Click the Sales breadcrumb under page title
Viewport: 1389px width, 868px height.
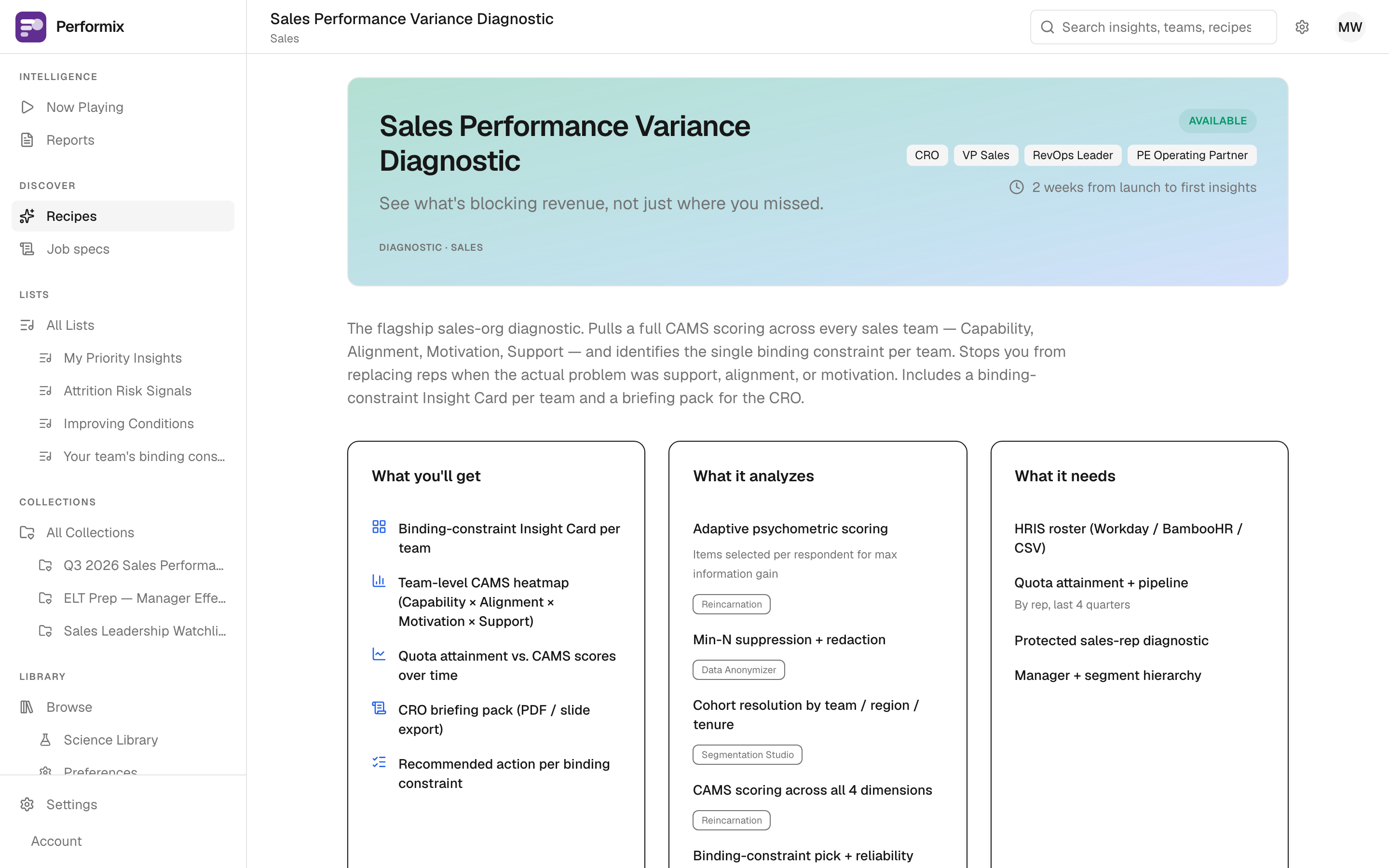point(284,39)
